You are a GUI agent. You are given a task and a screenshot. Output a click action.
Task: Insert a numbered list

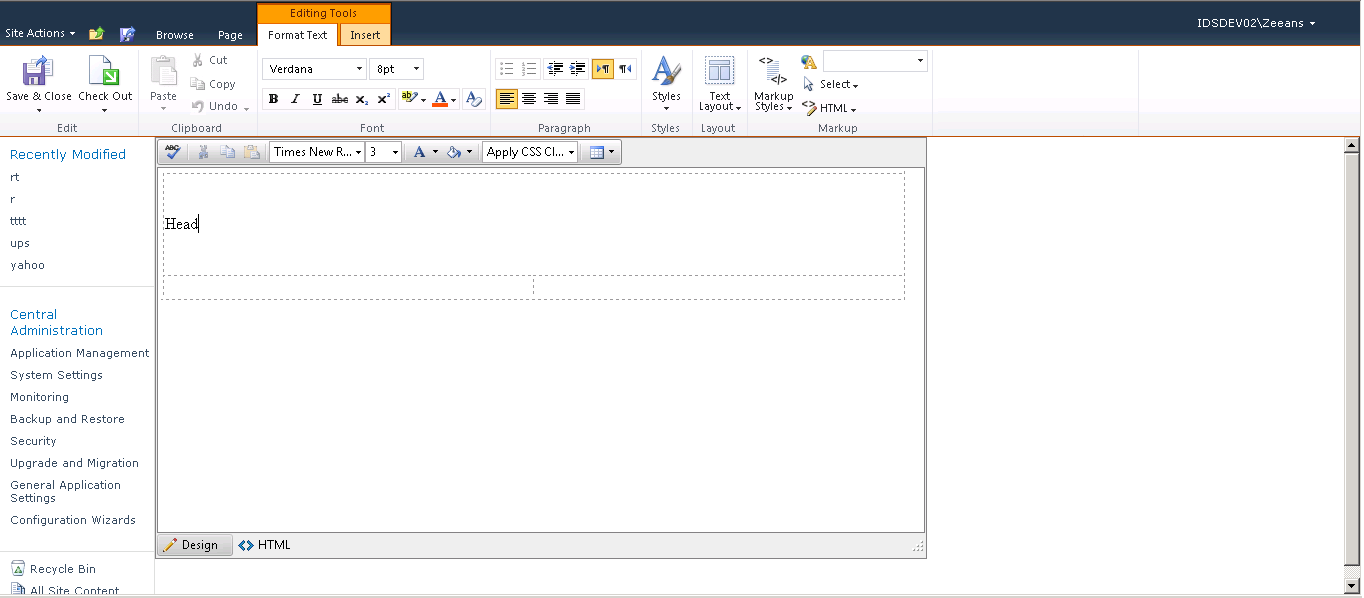coord(529,69)
